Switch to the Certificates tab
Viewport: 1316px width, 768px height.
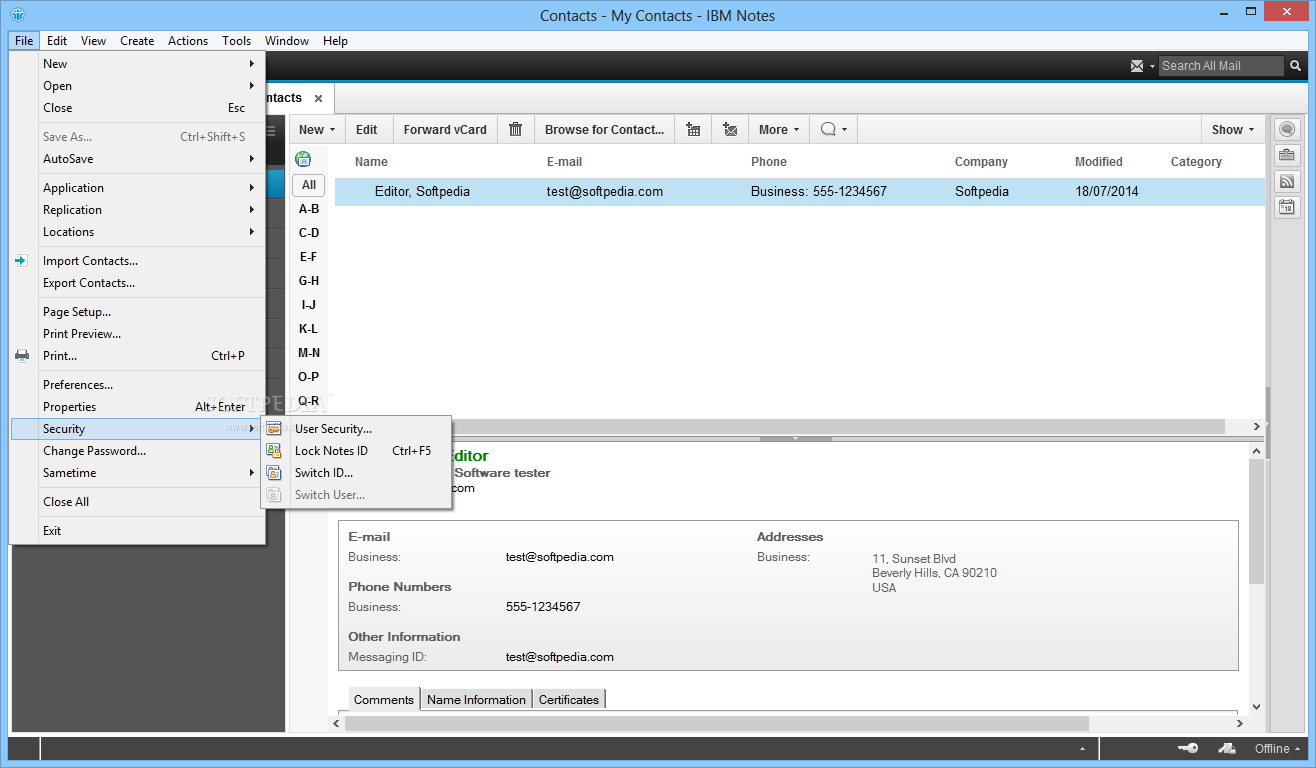[x=569, y=700]
